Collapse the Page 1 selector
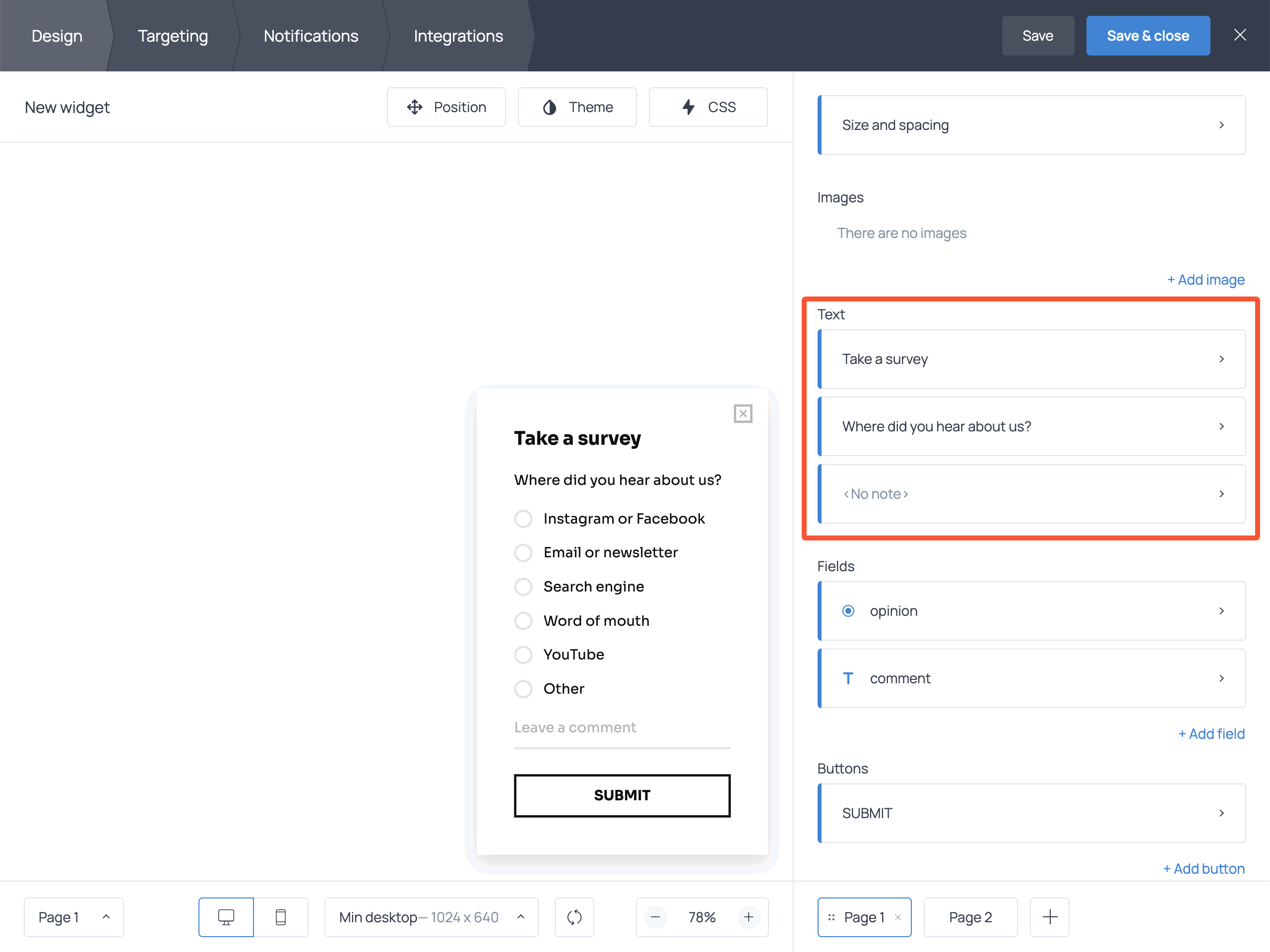Image resolution: width=1270 pixels, height=952 pixels. (106, 916)
